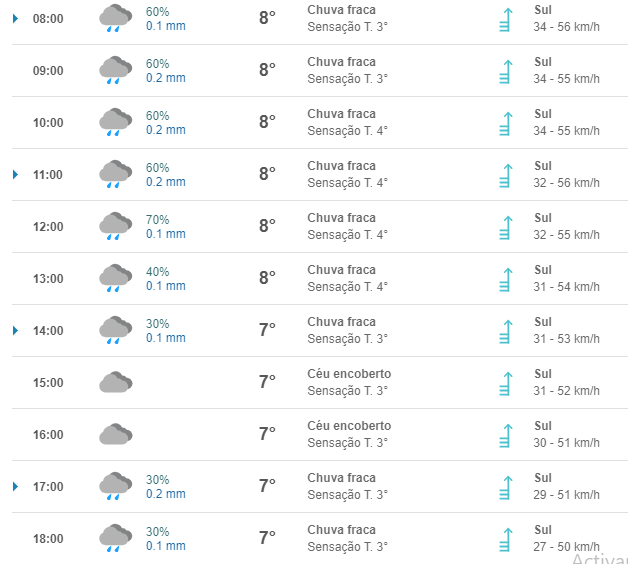This screenshot has height=564, width=628.
Task: Click the wind direction arrow at 17:00
Action: 505,487
